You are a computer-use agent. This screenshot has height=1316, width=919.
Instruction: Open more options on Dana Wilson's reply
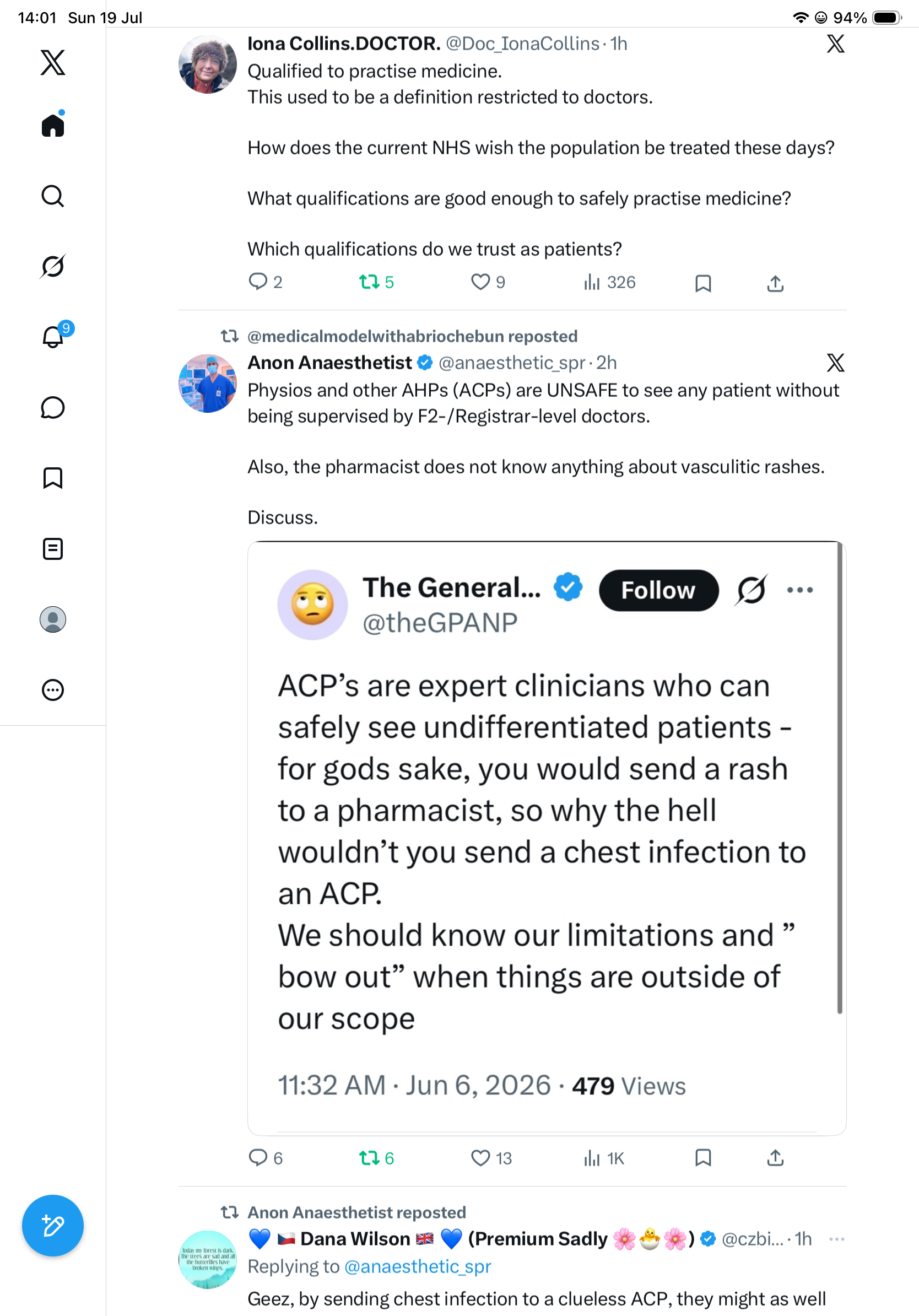(x=836, y=1239)
